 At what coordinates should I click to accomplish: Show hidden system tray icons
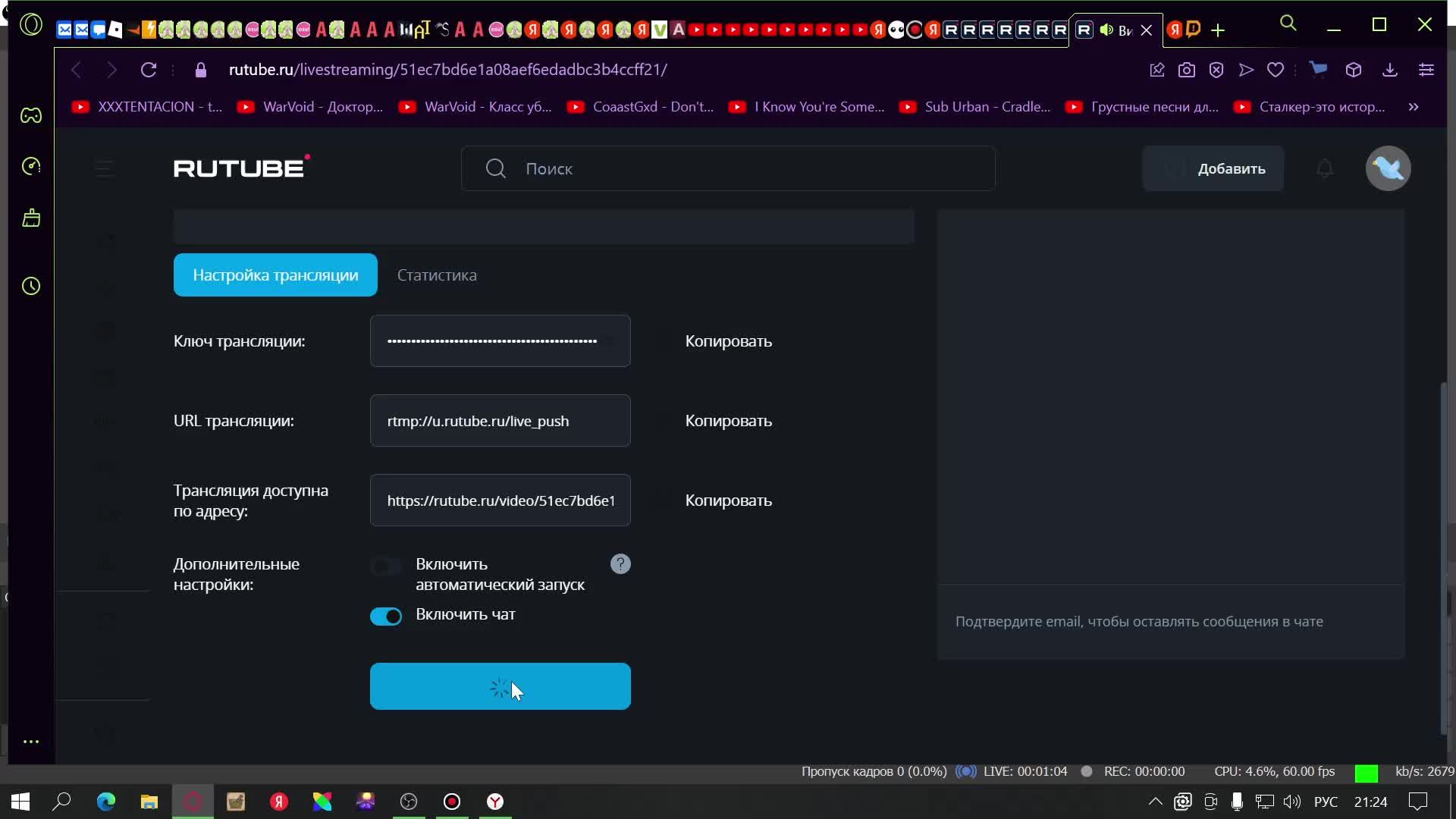[x=1155, y=802]
